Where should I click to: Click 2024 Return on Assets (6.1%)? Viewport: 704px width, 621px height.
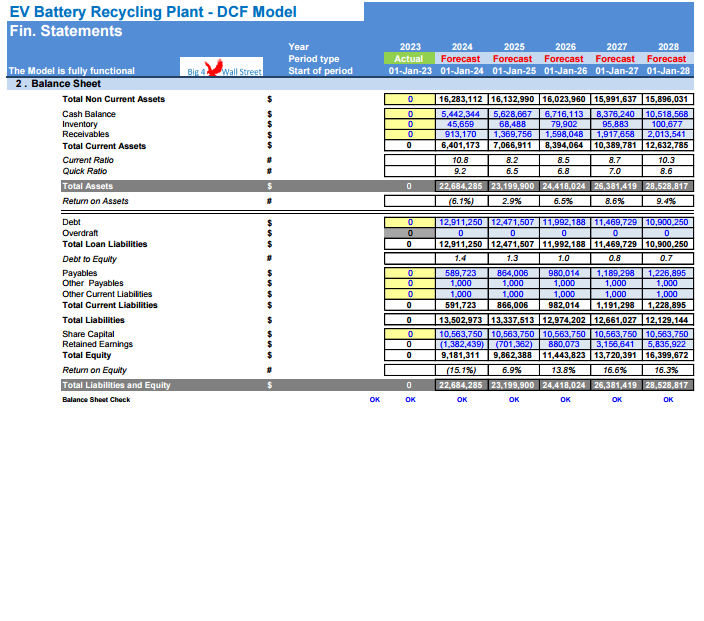pos(462,202)
